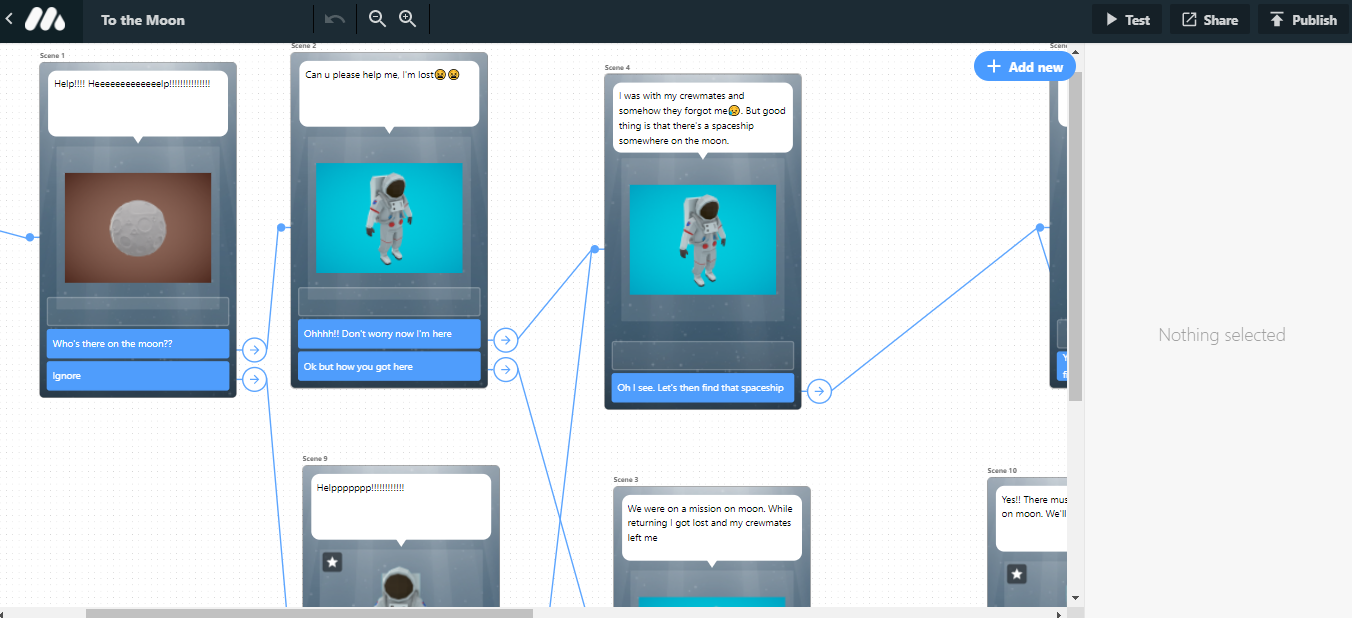Click the back chevron in the top bar

pos(9,19)
